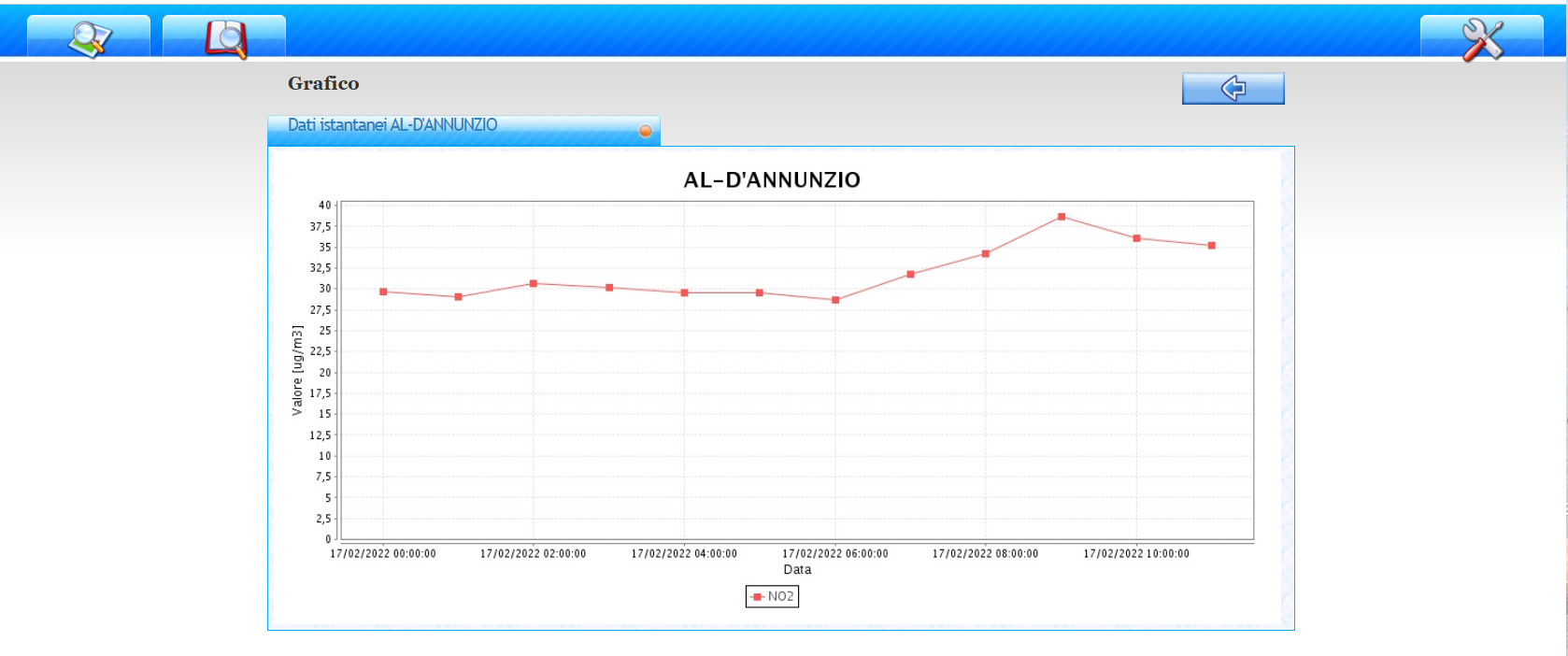
Task: Click axis label 17/02/2022 02:00:00
Action: (534, 554)
